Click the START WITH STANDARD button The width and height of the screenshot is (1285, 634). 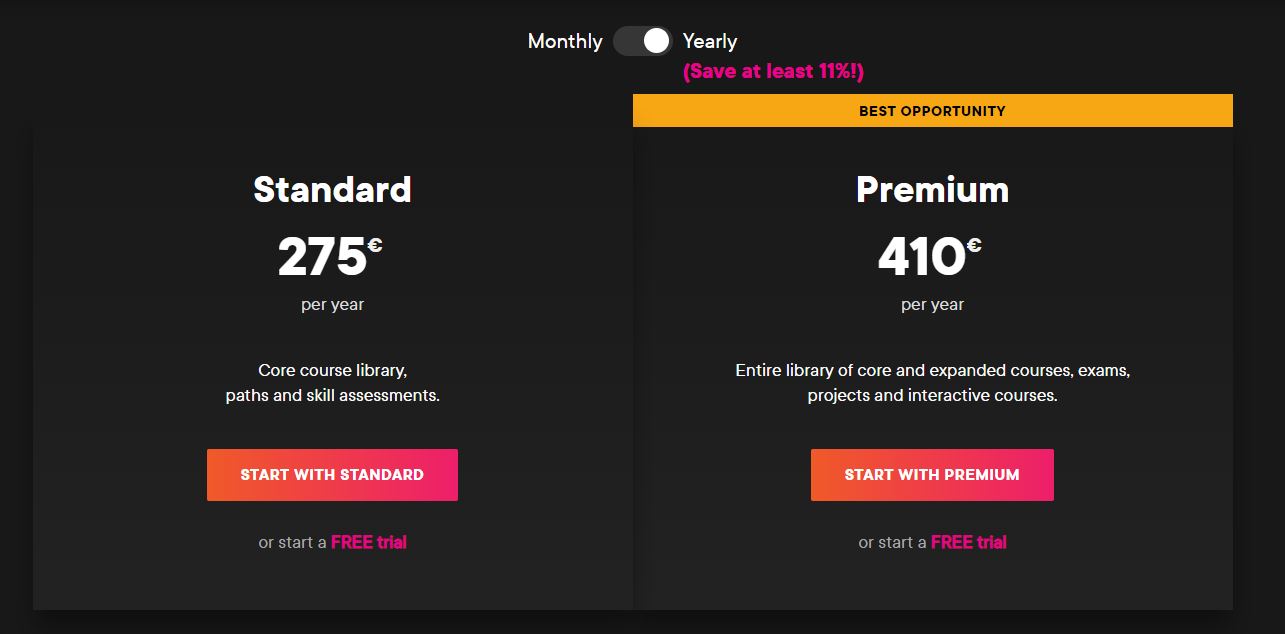[332, 475]
